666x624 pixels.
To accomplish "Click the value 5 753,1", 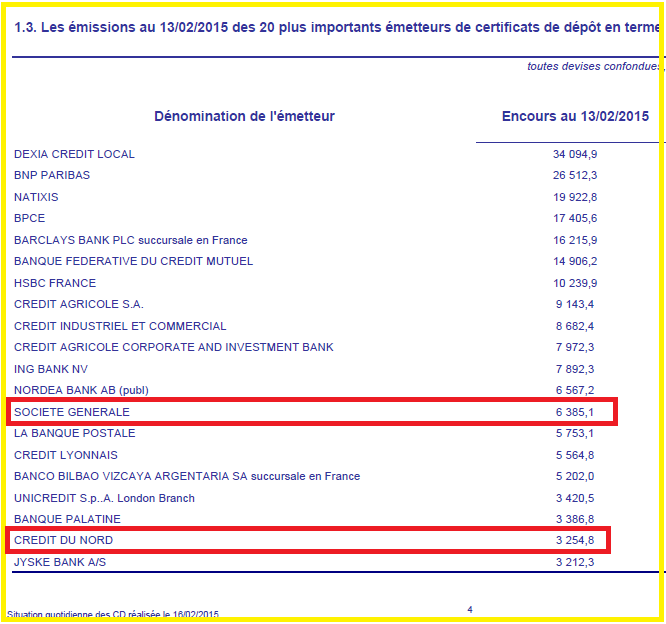I will tap(575, 433).
